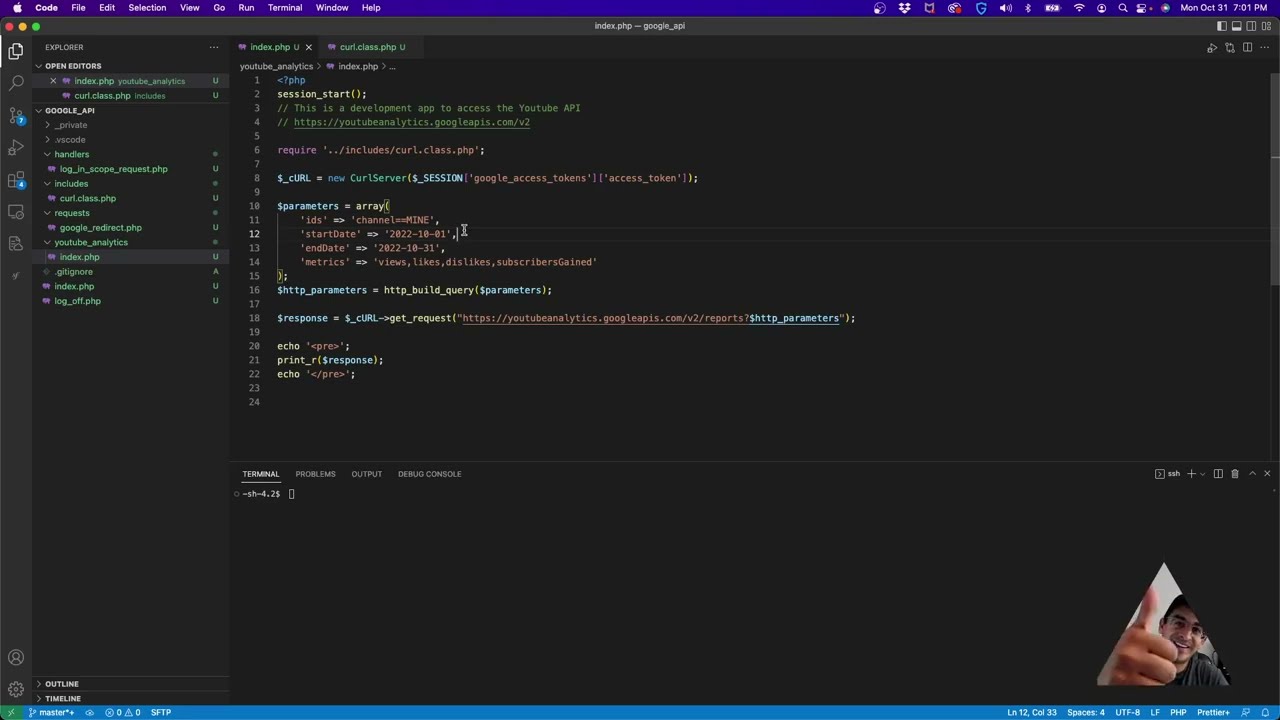
Task: Click the PHP language mode indicator
Action: coord(1178,712)
